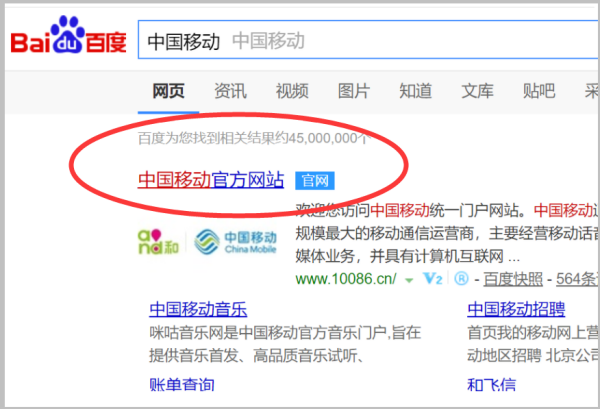The height and width of the screenshot is (409, 600).
Task: Click the green 'and 和' brand logo
Action: tap(158, 242)
